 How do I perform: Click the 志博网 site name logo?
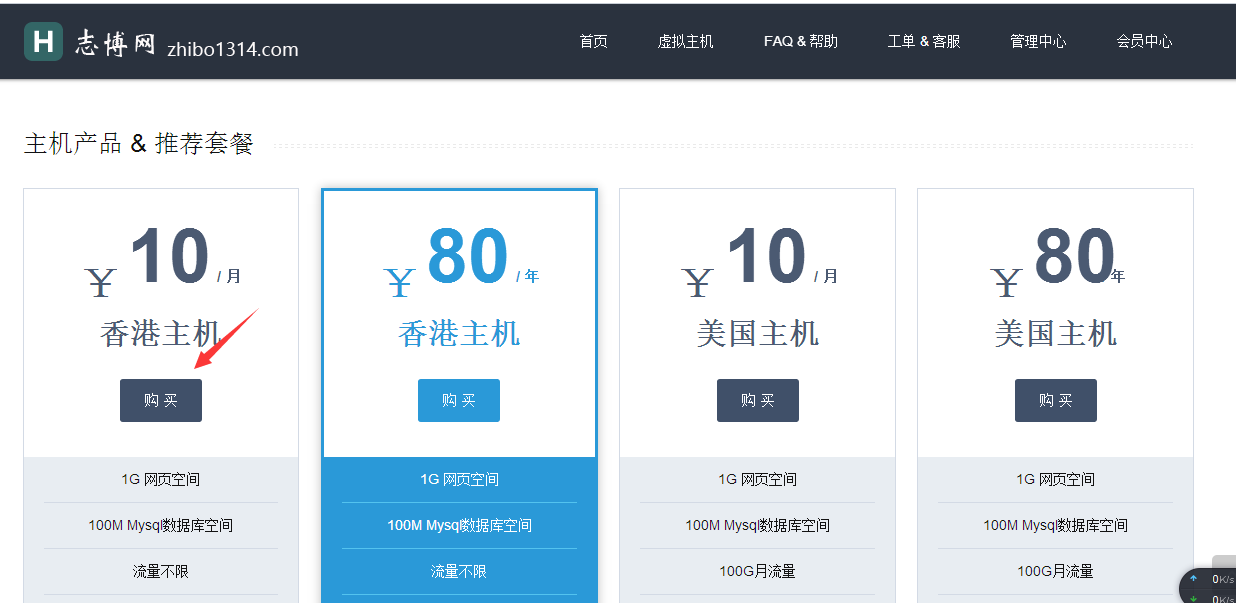click(115, 43)
